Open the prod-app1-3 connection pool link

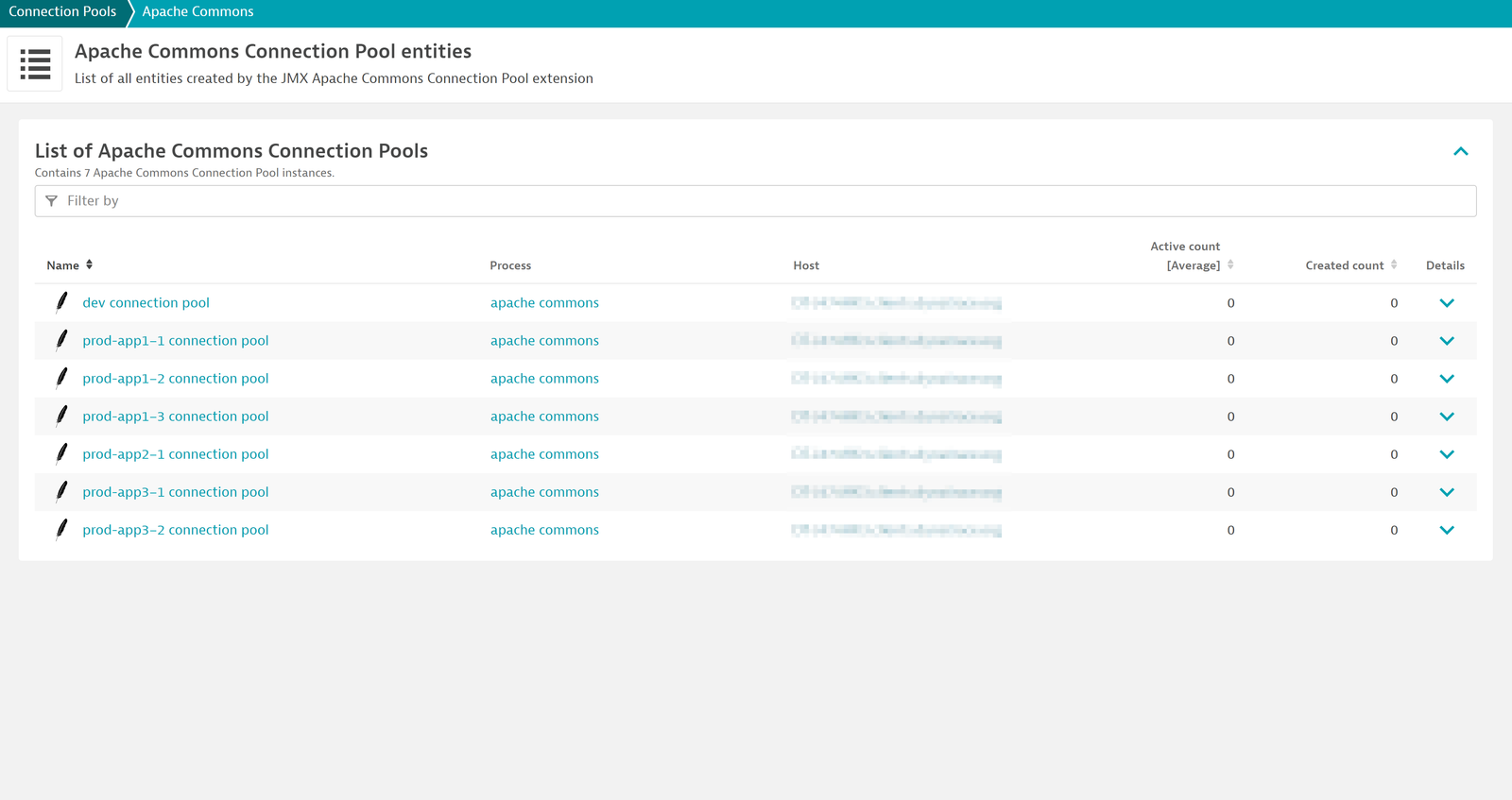click(x=175, y=417)
